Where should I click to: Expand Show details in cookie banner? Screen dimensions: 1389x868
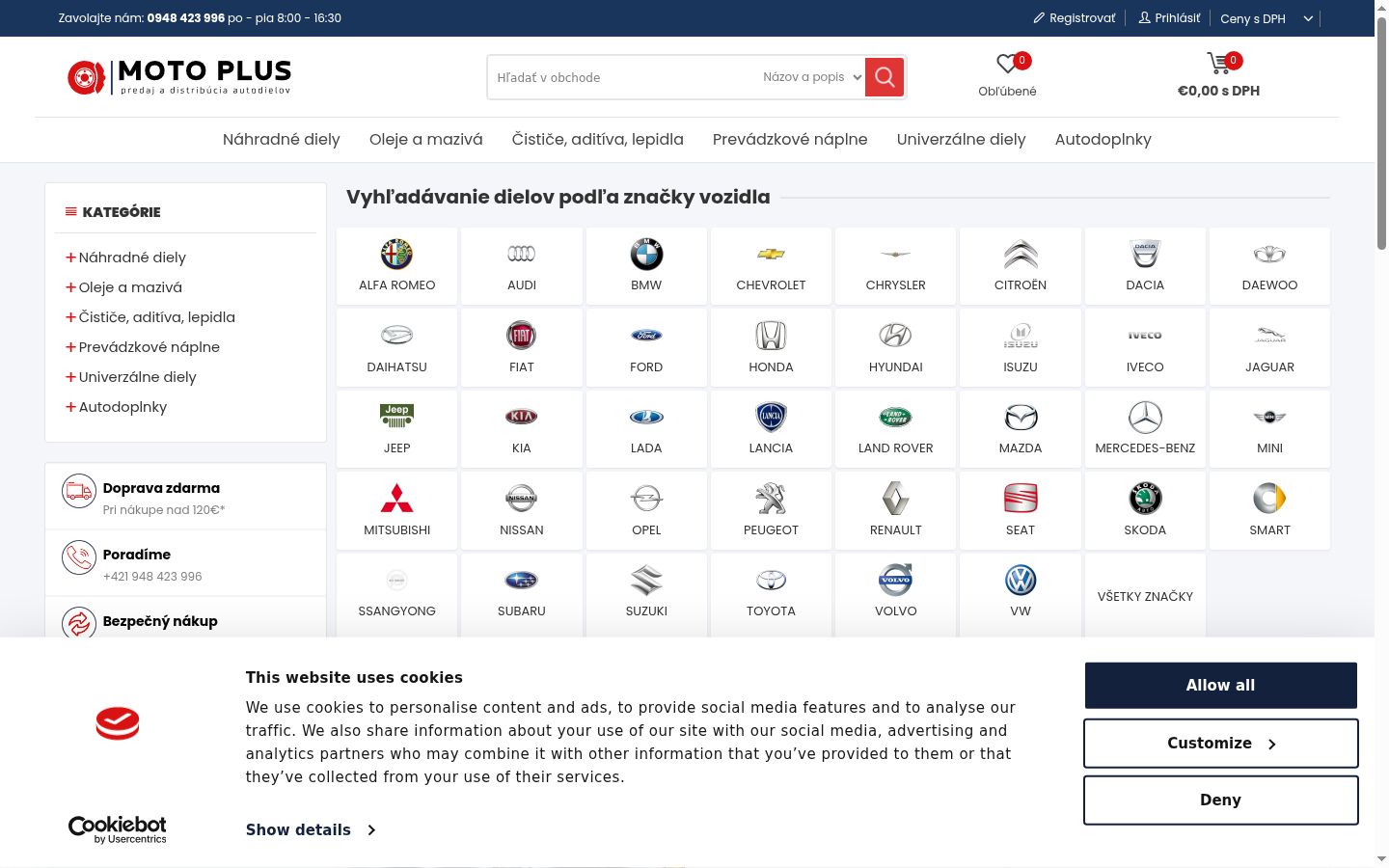click(311, 829)
